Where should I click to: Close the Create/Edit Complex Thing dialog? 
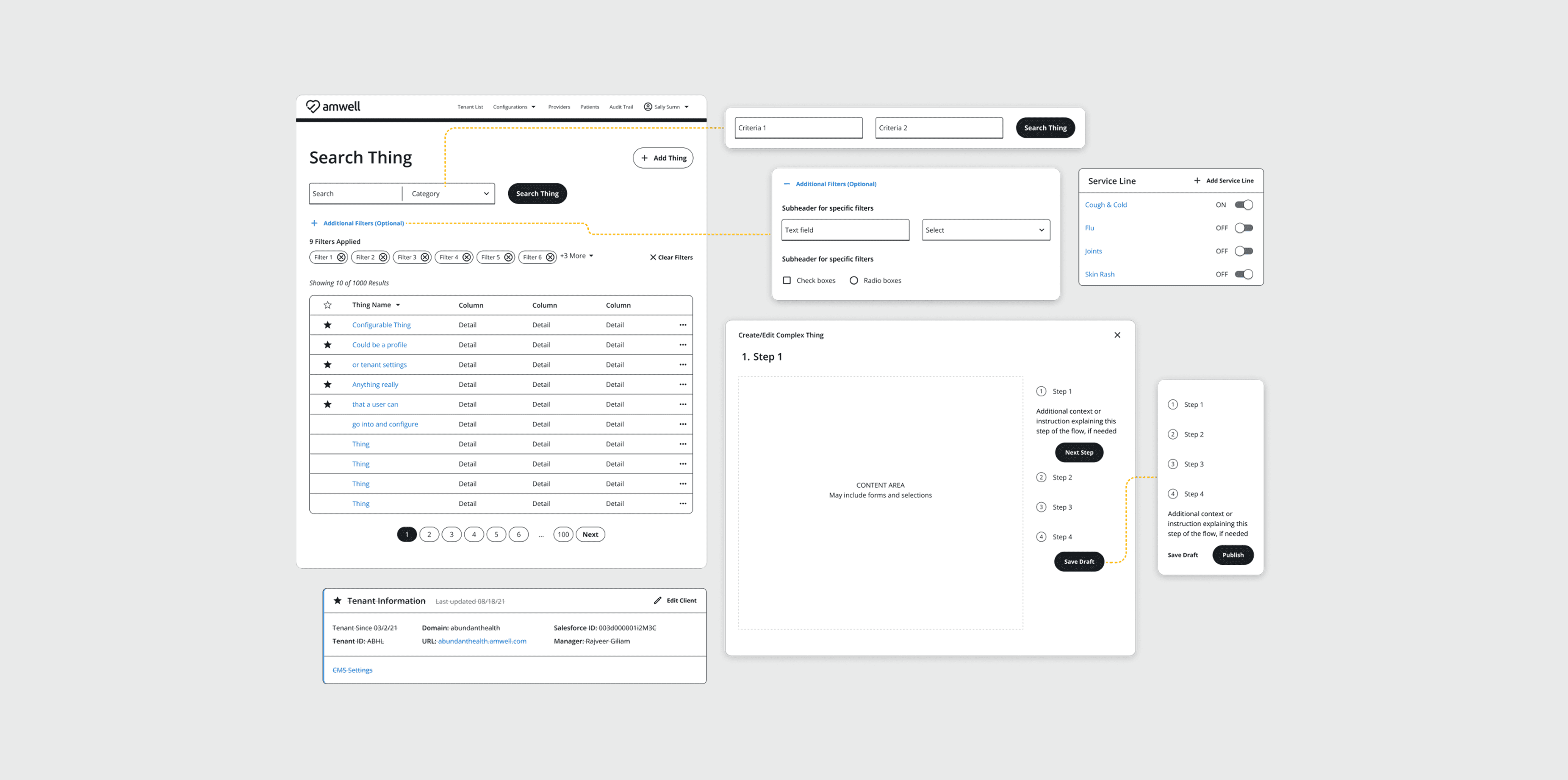pyautogui.click(x=1117, y=335)
